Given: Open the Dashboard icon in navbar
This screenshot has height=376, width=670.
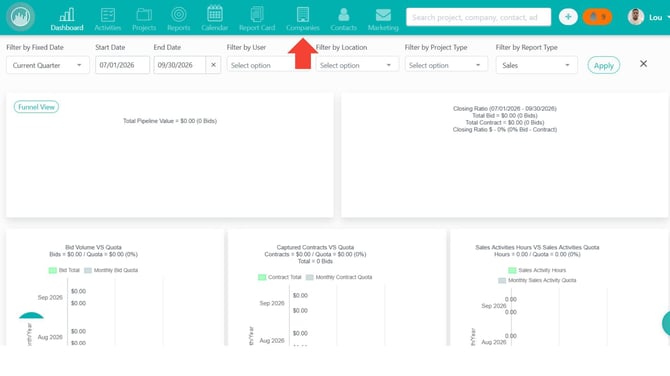Looking at the screenshot, I should point(67,15).
